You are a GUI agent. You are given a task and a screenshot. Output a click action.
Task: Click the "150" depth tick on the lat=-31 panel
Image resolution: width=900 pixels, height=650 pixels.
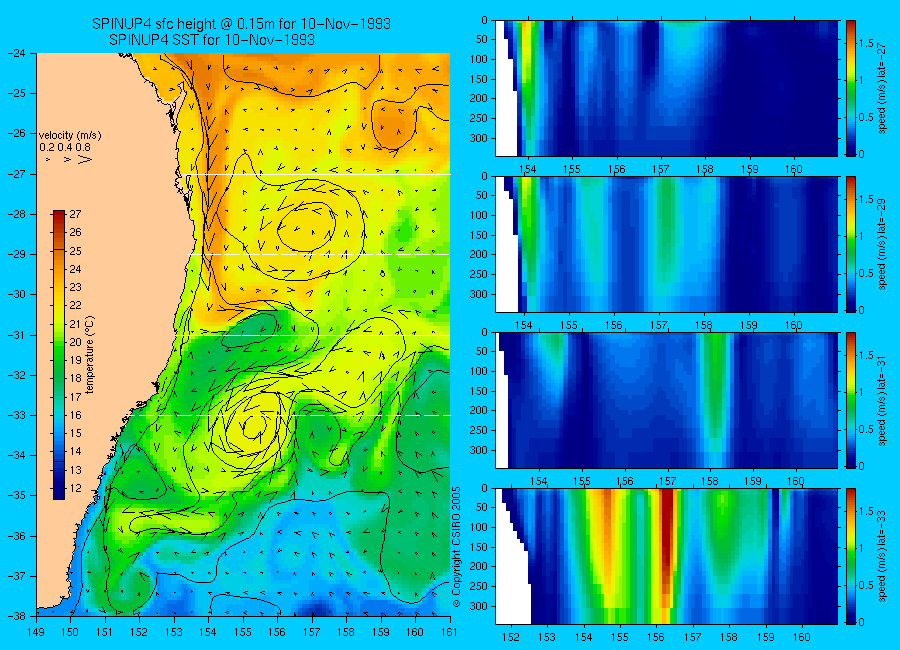(x=479, y=391)
